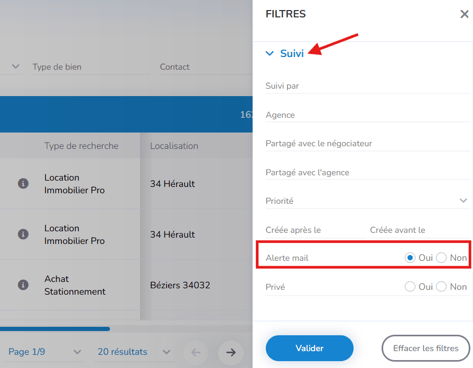This screenshot has height=368, width=473.
Task: Select Non for Privé
Action: pos(441,287)
